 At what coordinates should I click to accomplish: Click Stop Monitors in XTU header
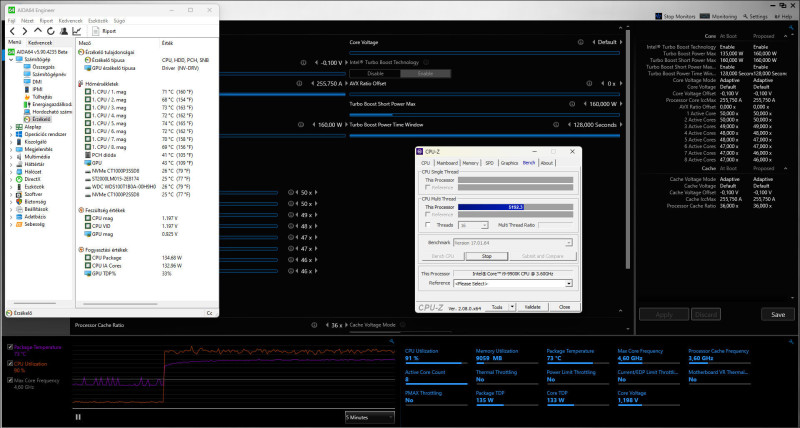coord(675,16)
